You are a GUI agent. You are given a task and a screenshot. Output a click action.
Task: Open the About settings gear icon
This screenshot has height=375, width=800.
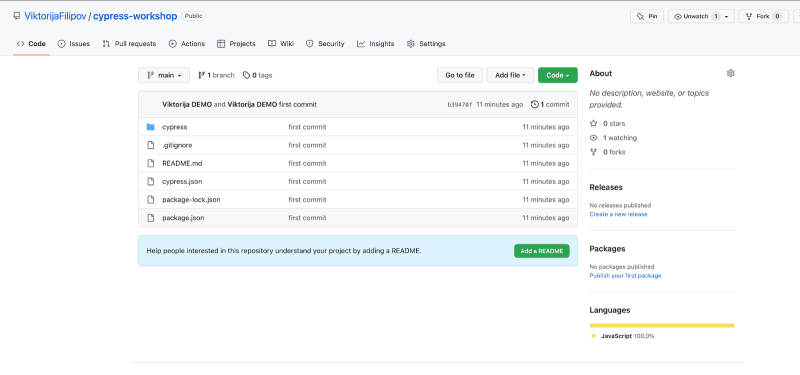(731, 73)
